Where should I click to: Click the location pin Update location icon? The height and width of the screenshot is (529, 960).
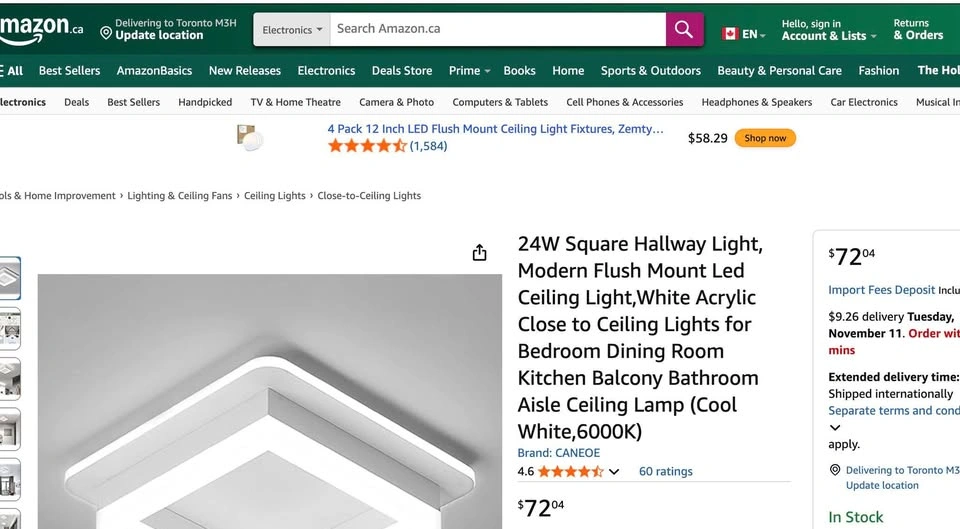tap(105, 33)
